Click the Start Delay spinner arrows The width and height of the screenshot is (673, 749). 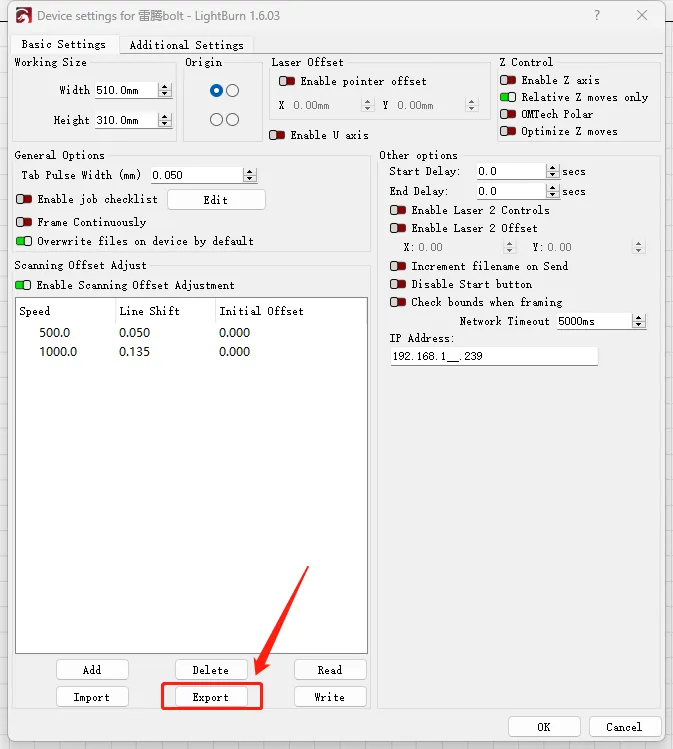pyautogui.click(x=553, y=171)
